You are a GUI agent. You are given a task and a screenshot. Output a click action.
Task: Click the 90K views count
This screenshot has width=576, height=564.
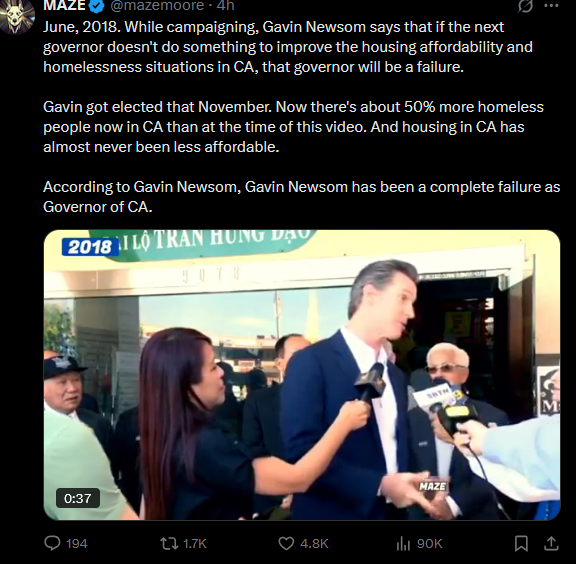point(429,543)
